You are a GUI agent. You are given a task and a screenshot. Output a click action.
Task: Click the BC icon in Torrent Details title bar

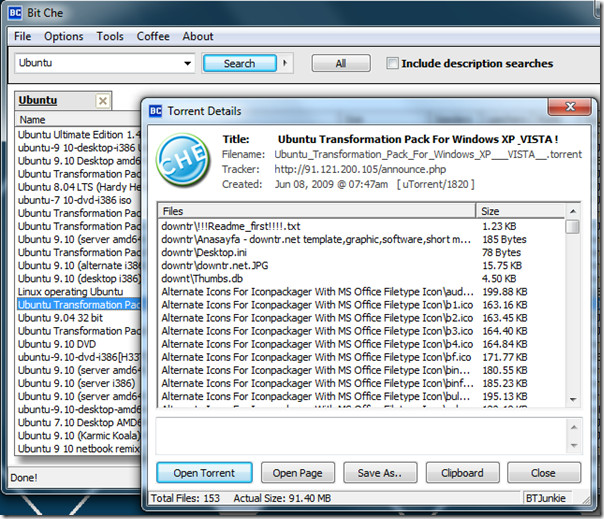[x=155, y=111]
